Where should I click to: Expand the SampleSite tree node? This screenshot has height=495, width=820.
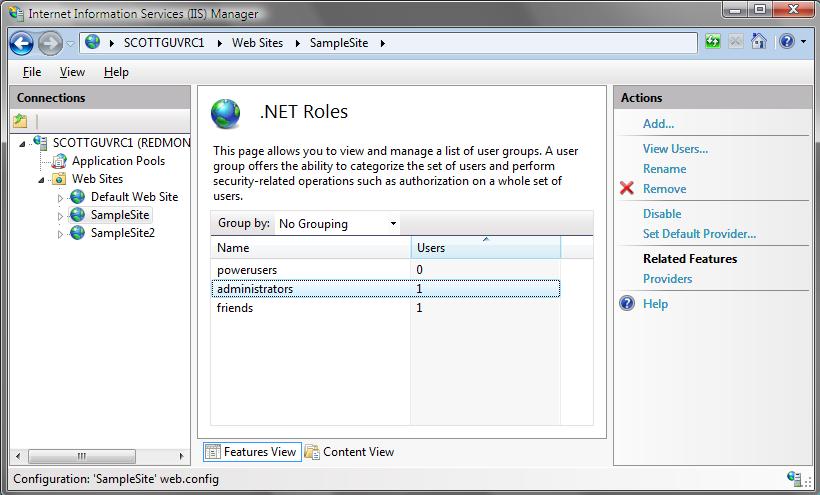tap(60, 216)
